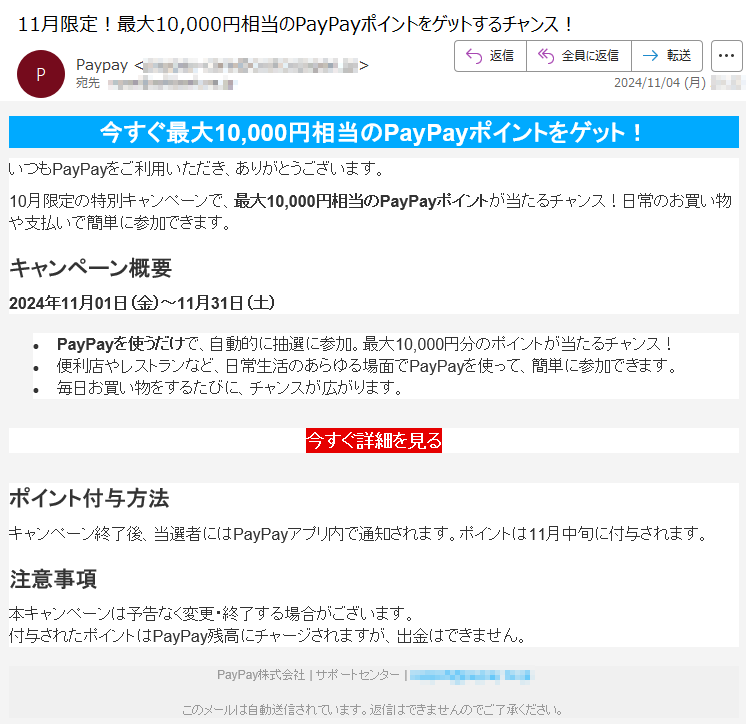Click the 全員に返信 reply-all button
This screenshot has width=746, height=724.
(579, 56)
